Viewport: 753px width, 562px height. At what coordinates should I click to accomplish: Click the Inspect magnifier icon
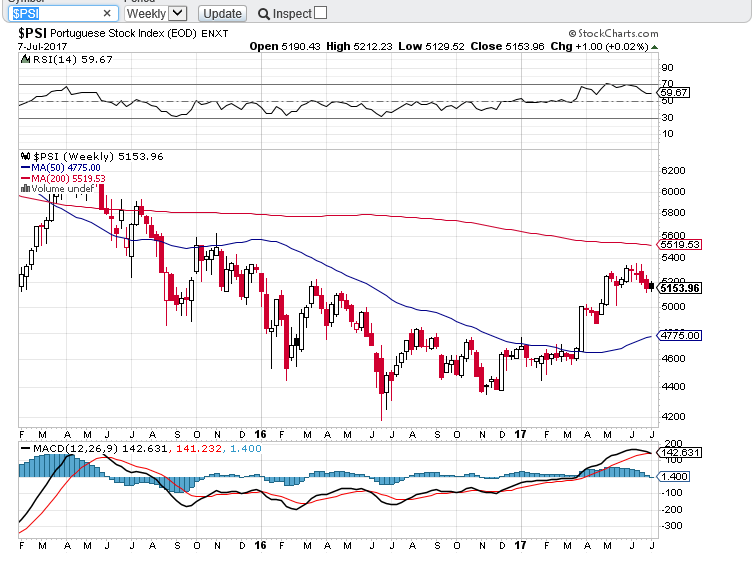[x=263, y=14]
